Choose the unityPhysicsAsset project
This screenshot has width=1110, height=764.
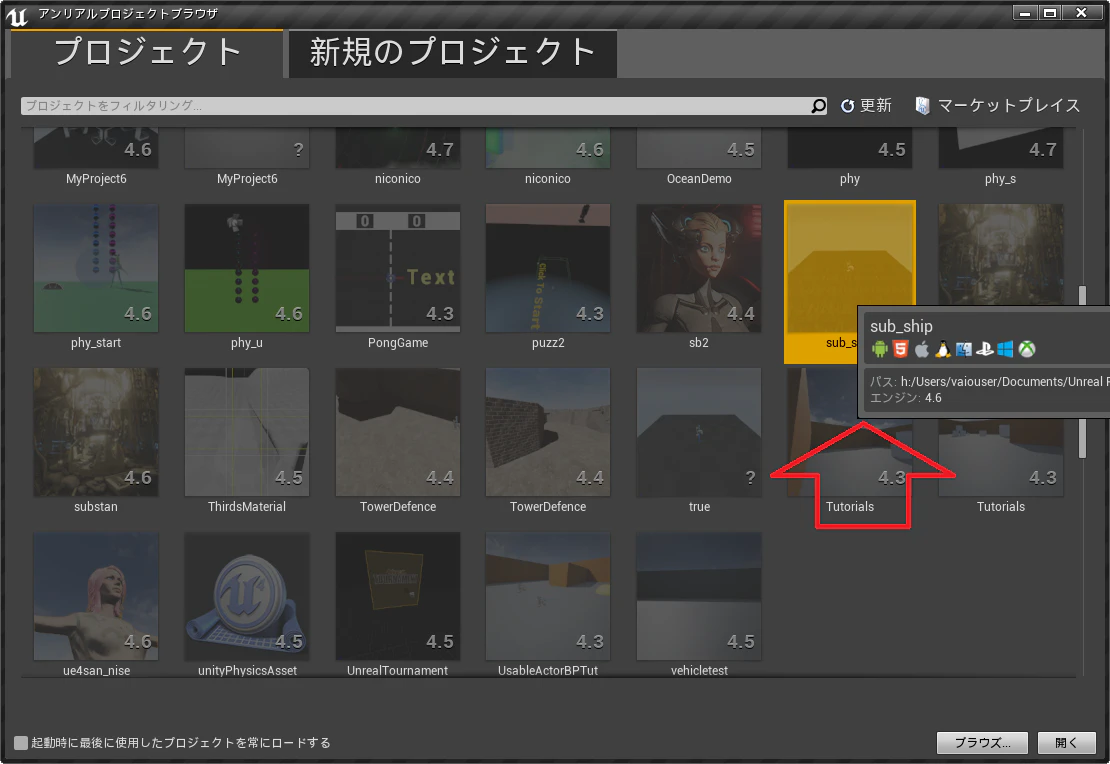click(247, 597)
